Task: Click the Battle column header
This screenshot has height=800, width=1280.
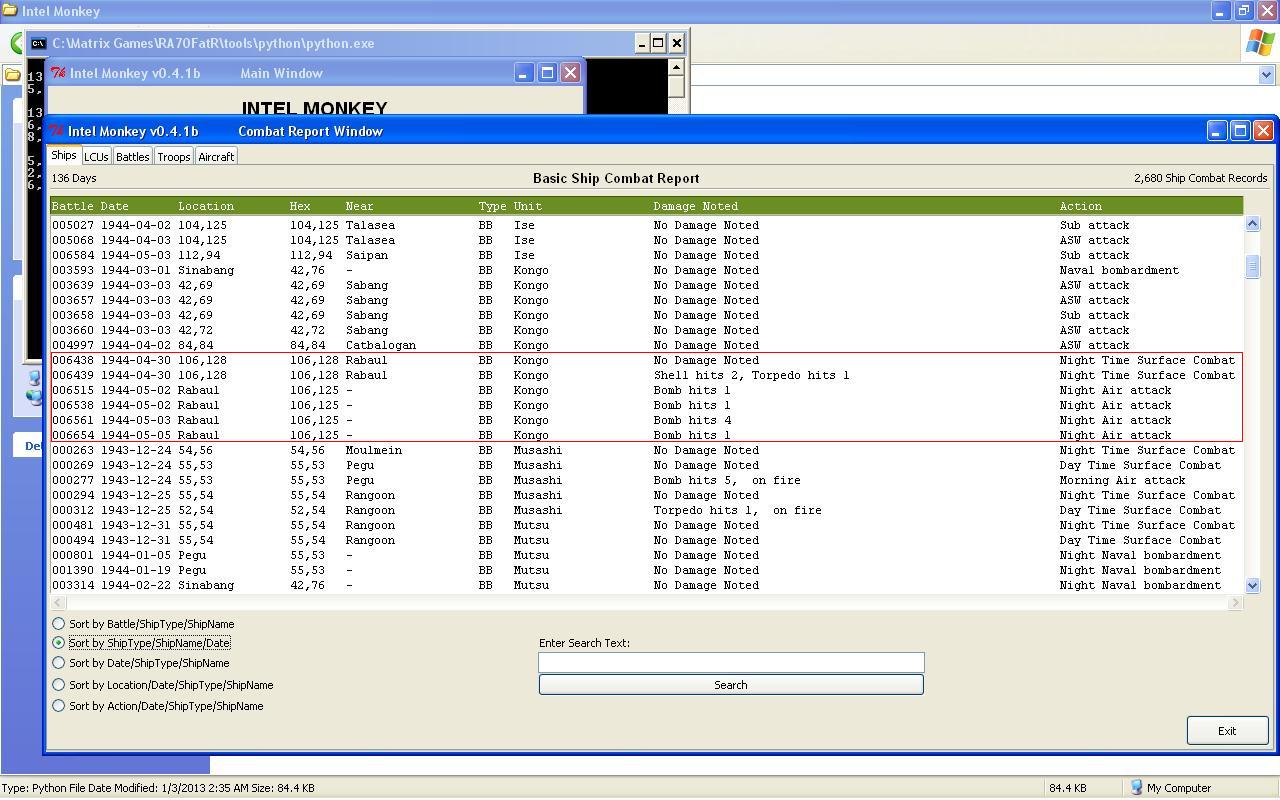Action: coord(72,206)
